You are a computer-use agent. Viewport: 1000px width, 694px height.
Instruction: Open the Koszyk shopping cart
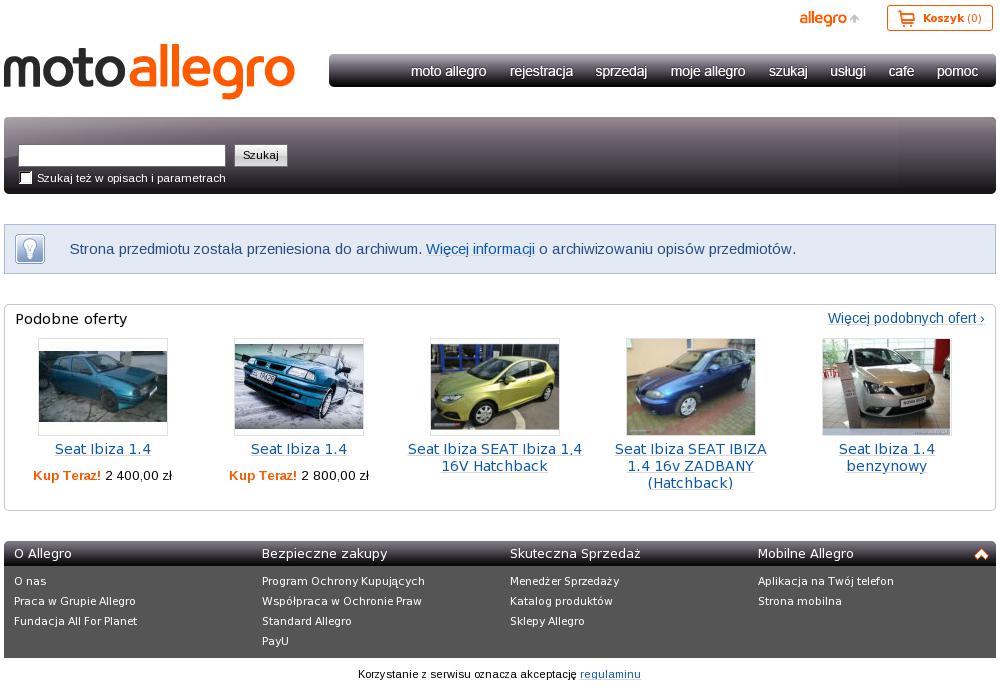point(939,18)
